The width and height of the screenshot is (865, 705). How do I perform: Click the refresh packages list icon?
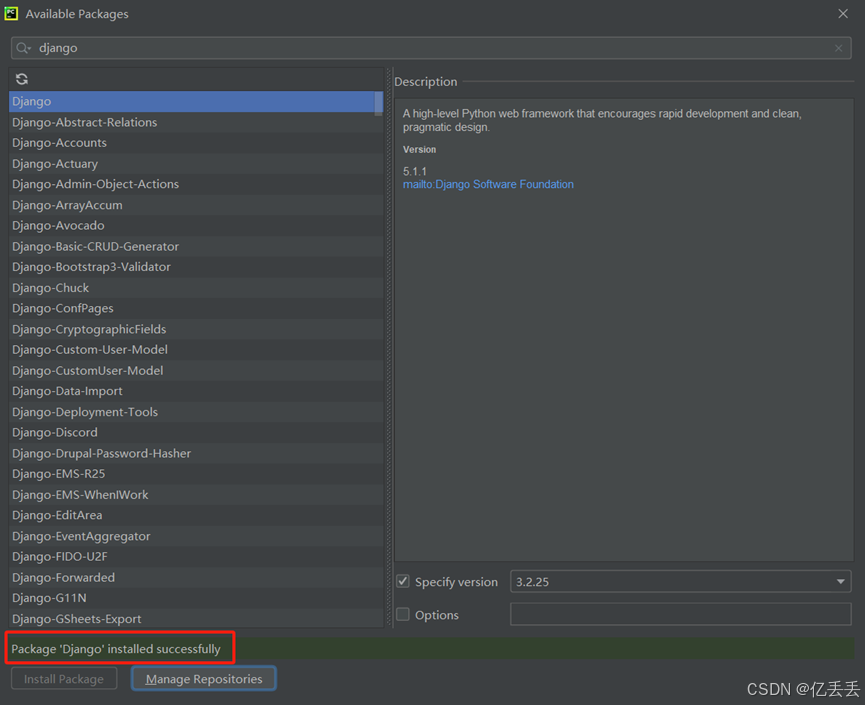(22, 79)
